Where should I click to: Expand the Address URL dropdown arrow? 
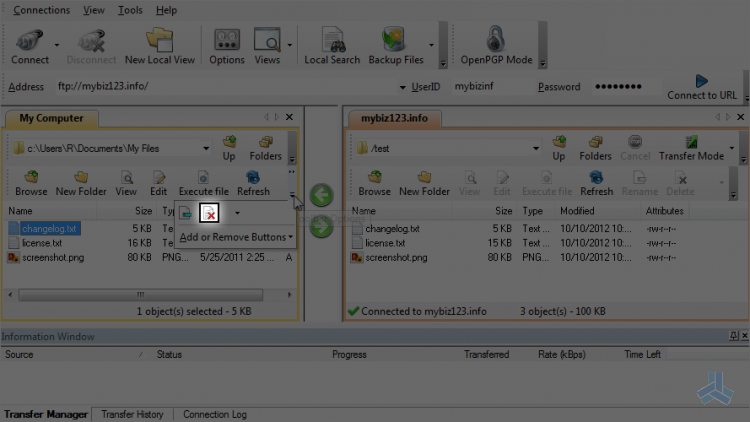(x=402, y=87)
